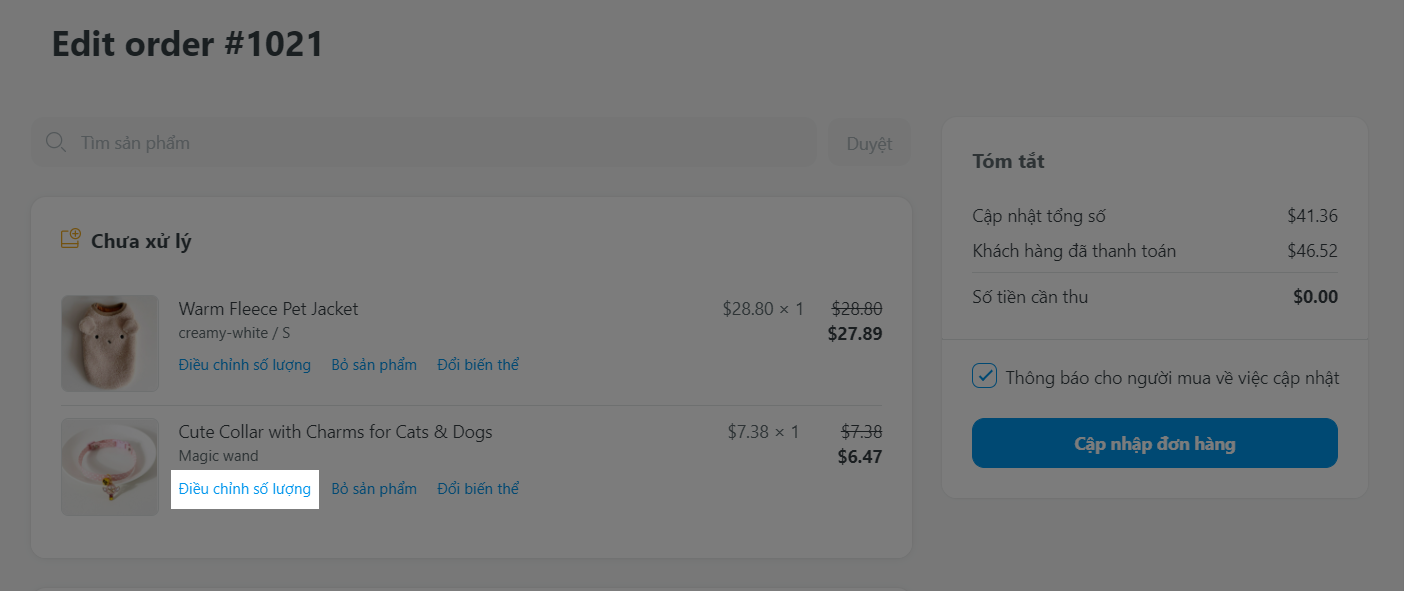Focus the "Tìm sản phẩm" search field
The height and width of the screenshot is (591, 1404).
pos(440,143)
